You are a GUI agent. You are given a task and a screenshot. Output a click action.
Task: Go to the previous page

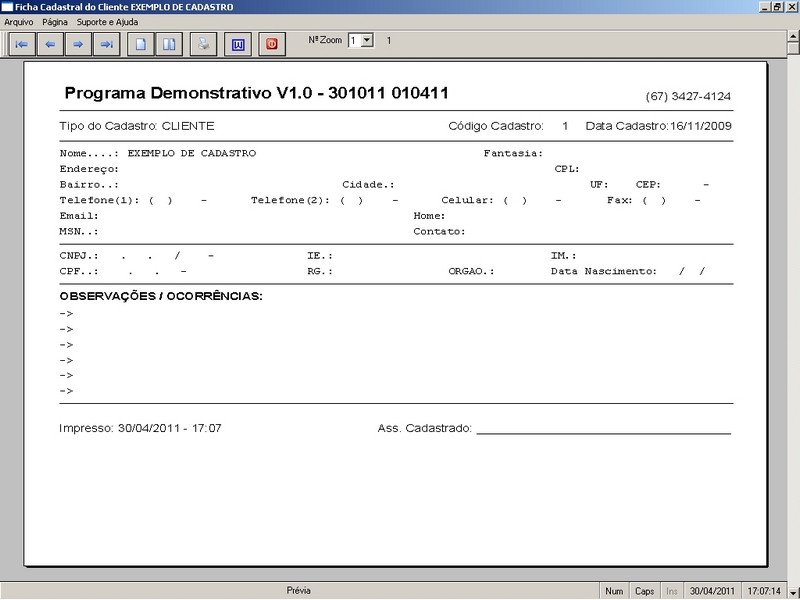coord(49,44)
